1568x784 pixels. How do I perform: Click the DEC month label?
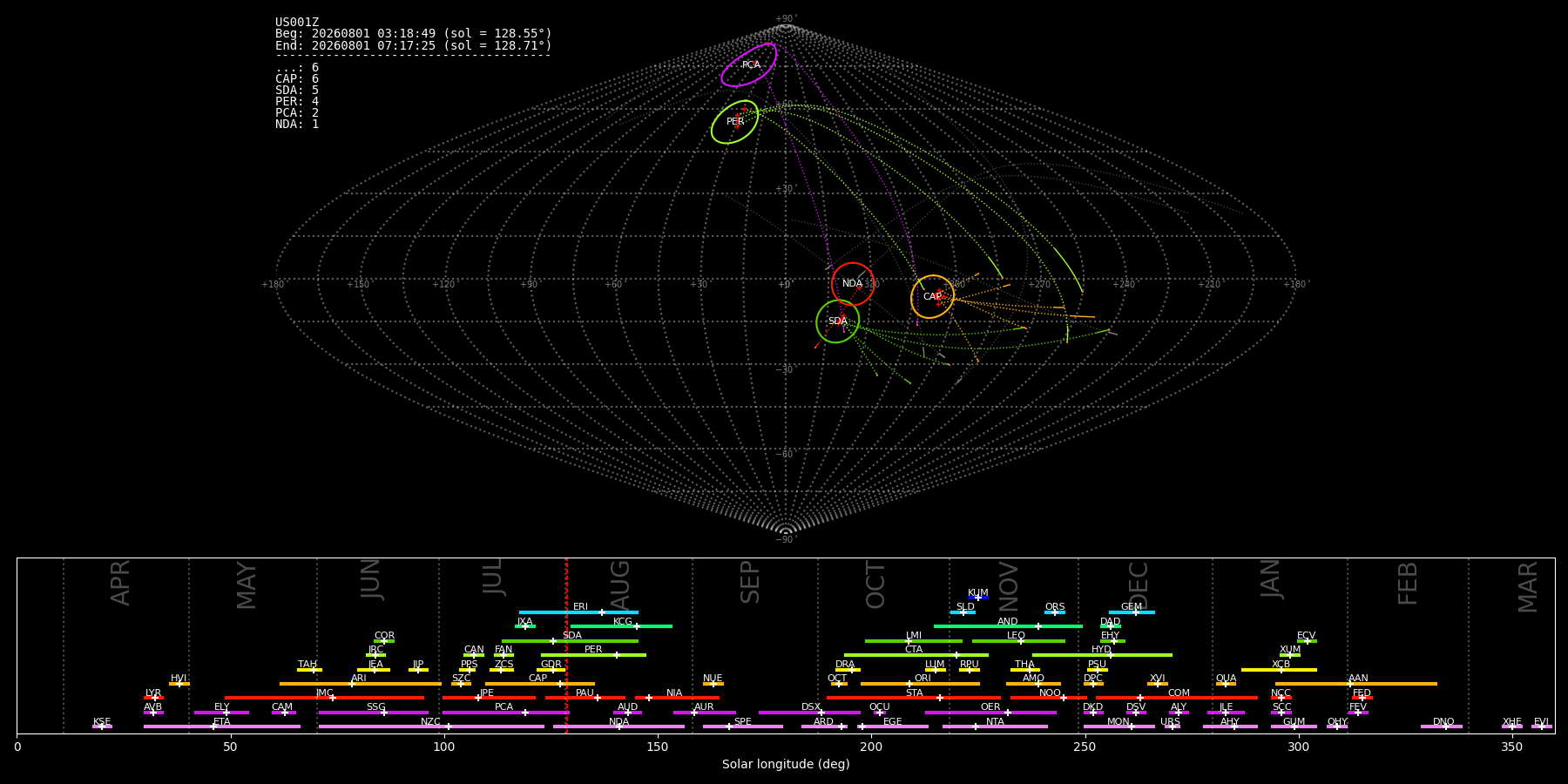click(1139, 585)
